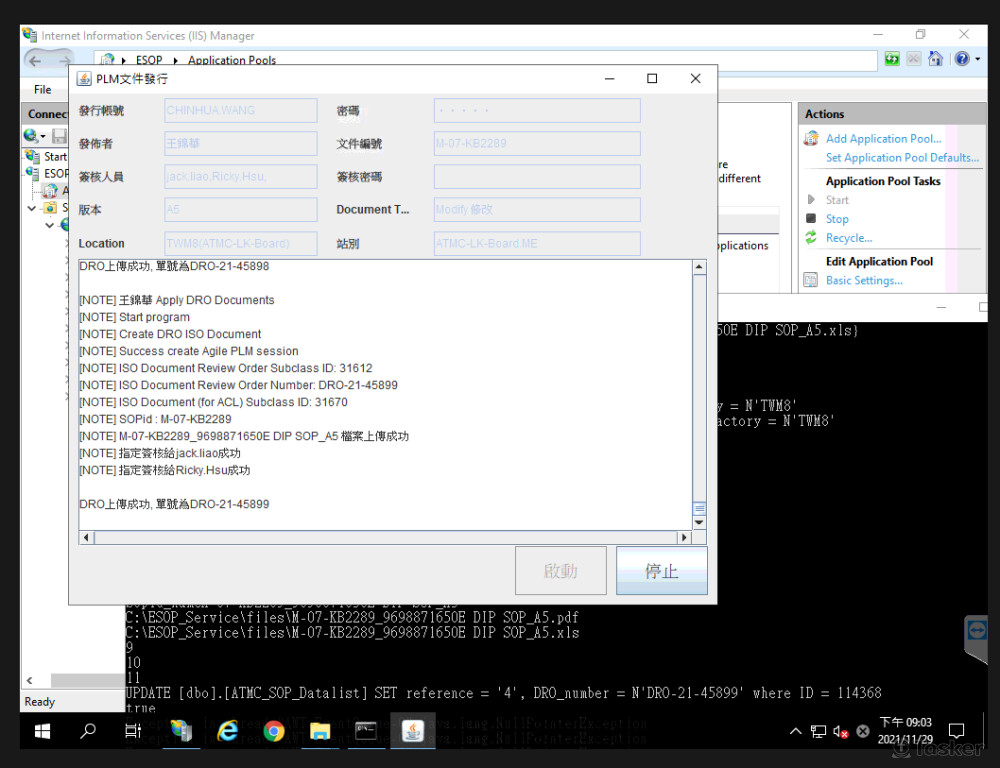Image resolution: width=1000 pixels, height=768 pixels.
Task: Click the Stop link under Application Pool Tasks
Action: click(837, 219)
